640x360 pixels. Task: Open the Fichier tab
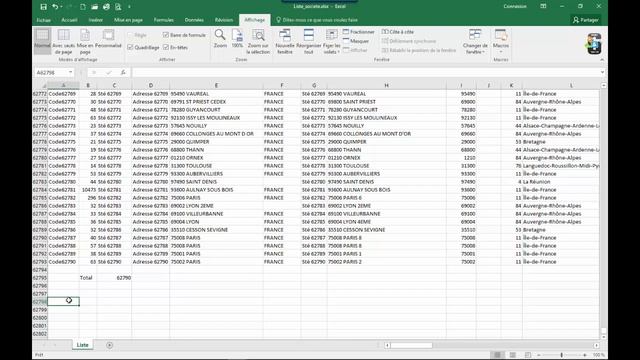(x=44, y=20)
